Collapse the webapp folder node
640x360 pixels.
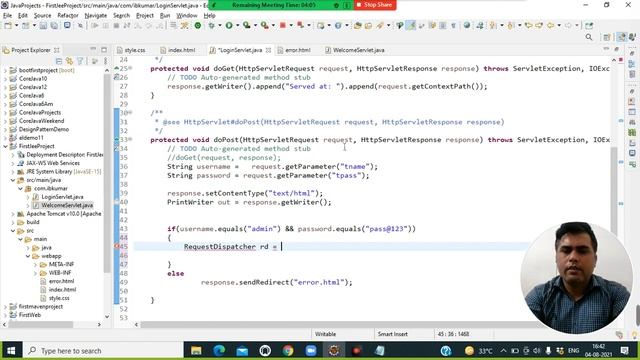pos(28,256)
